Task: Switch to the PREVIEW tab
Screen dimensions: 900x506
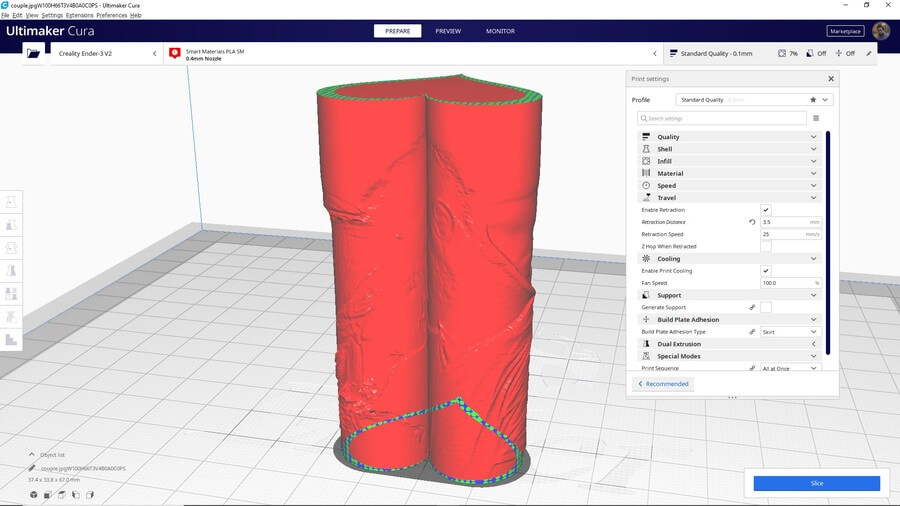Action: (x=448, y=31)
